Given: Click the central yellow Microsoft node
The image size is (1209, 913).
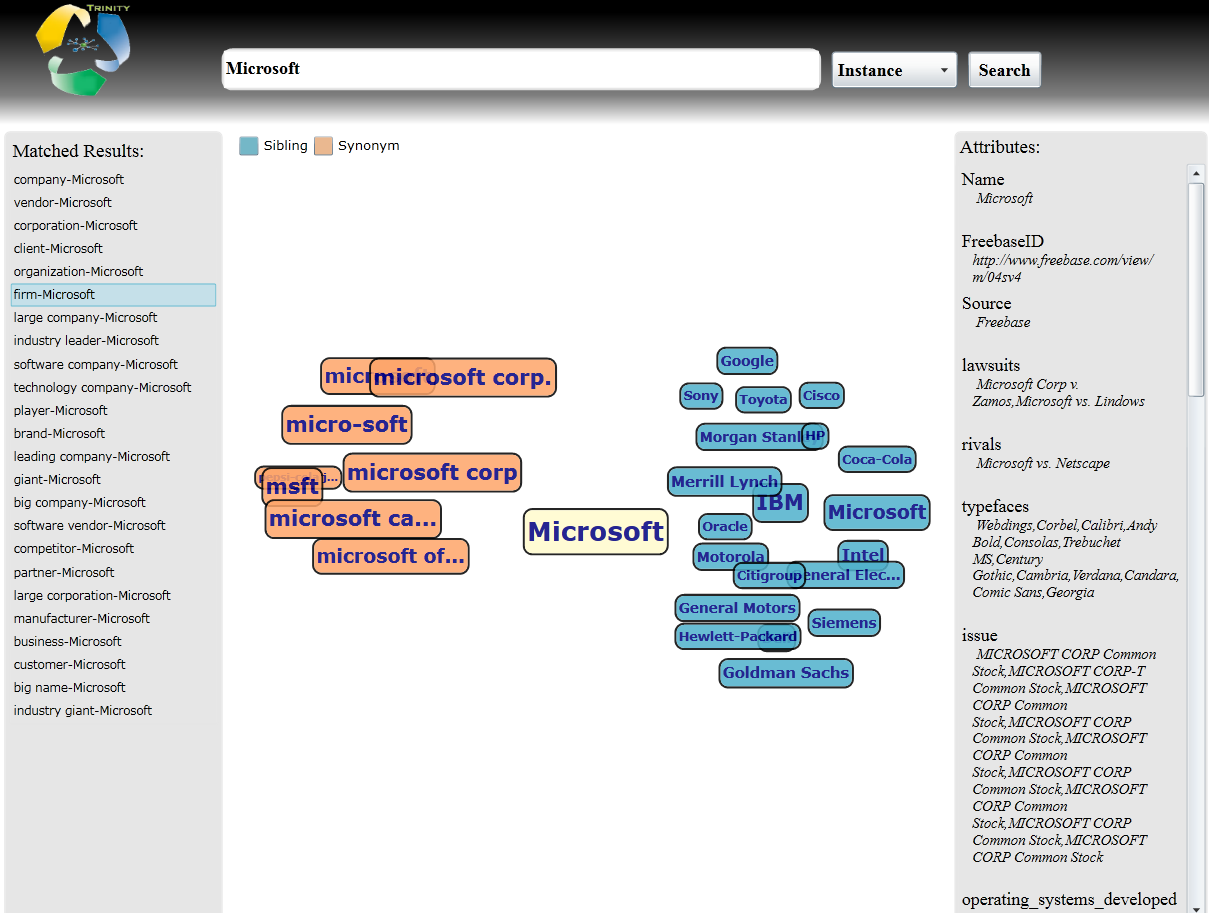Looking at the screenshot, I should 595,532.
